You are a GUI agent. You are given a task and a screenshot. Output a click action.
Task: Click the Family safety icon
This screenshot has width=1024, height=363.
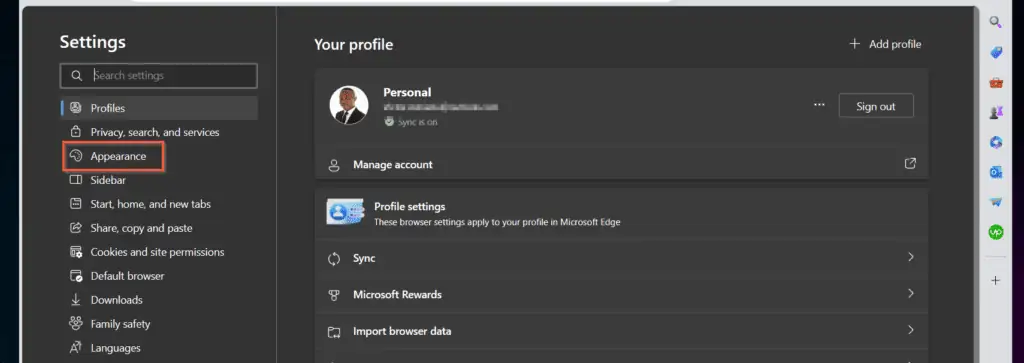[x=76, y=324]
